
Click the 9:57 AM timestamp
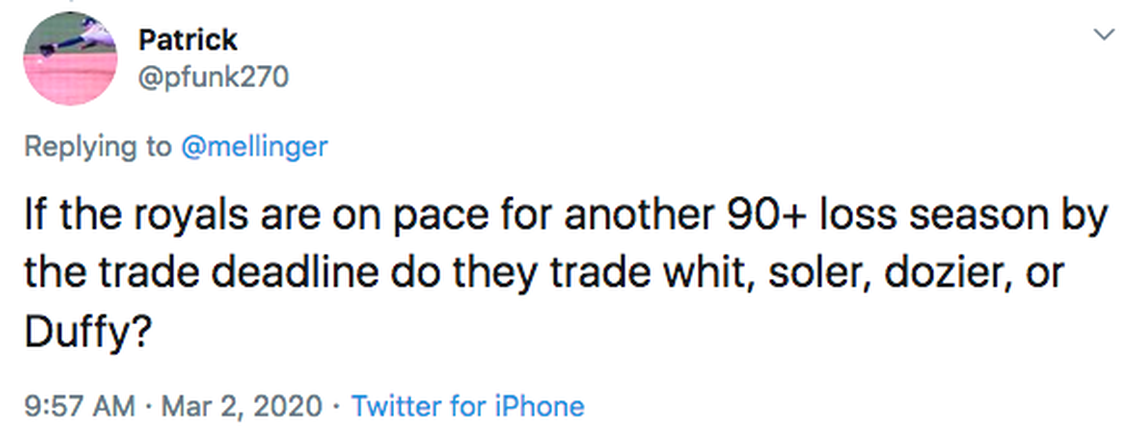point(79,406)
